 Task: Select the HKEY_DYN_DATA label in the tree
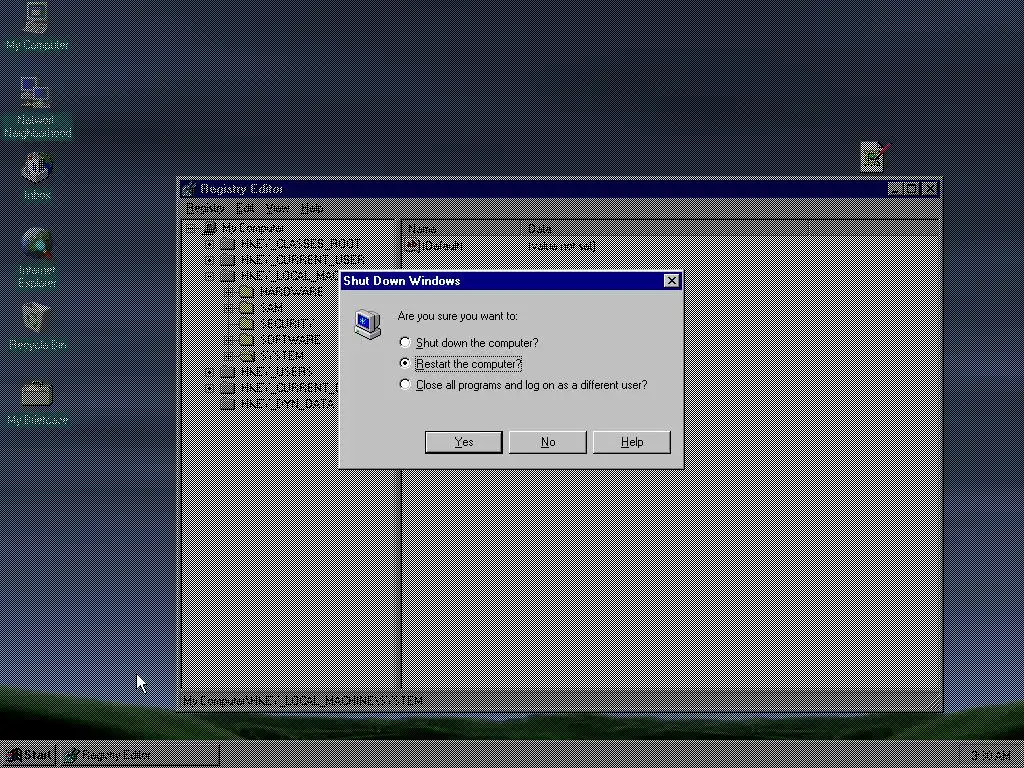coord(287,404)
